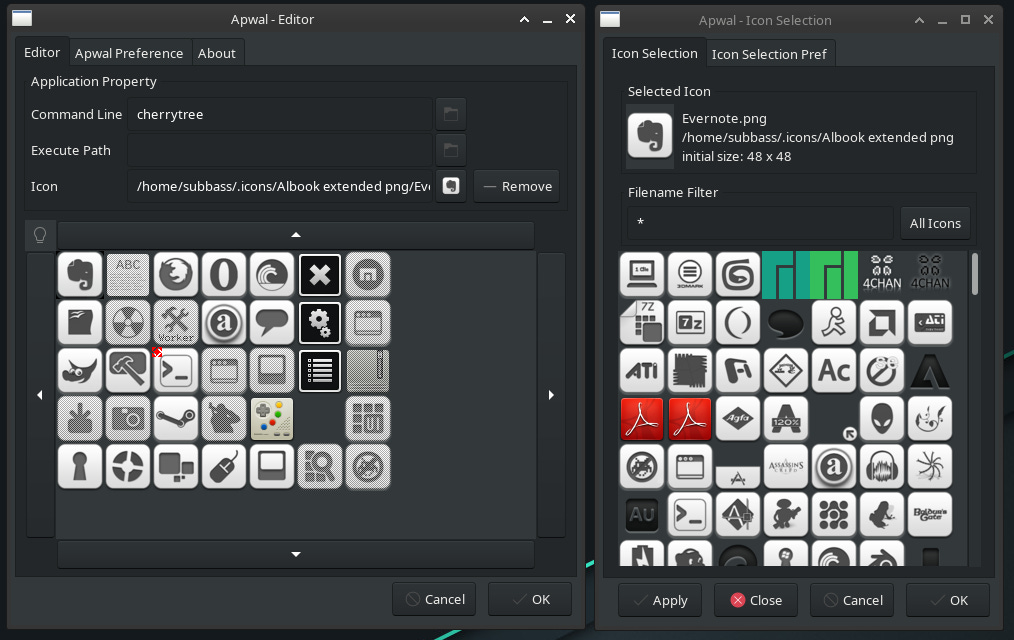1014x640 pixels.
Task: Click the All Icons button
Action: coord(935,224)
